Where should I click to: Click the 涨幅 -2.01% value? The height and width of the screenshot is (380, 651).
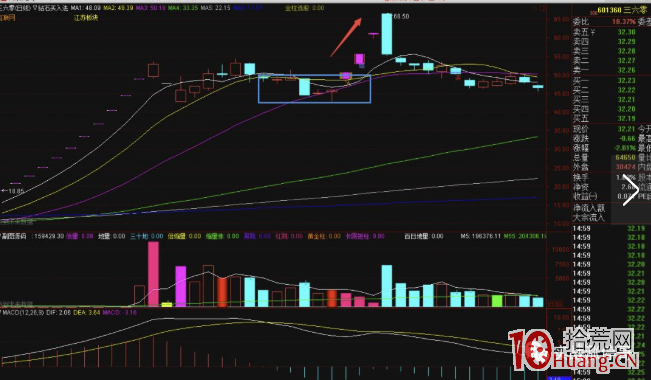pos(624,148)
